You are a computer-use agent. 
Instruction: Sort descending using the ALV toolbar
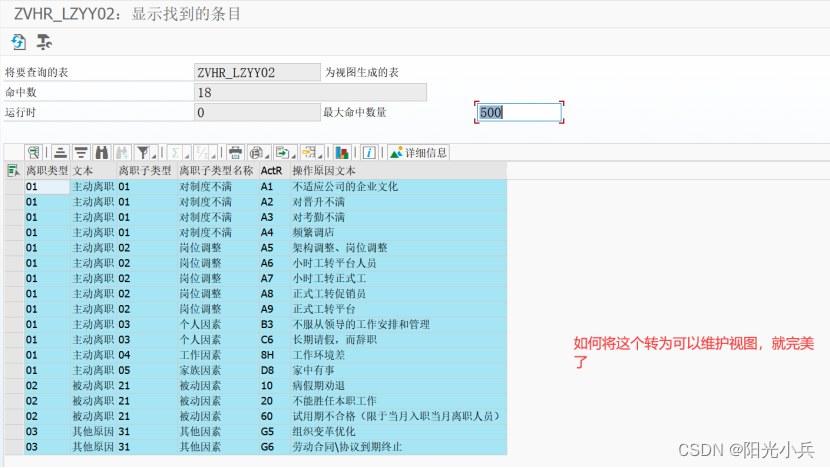coord(80,153)
